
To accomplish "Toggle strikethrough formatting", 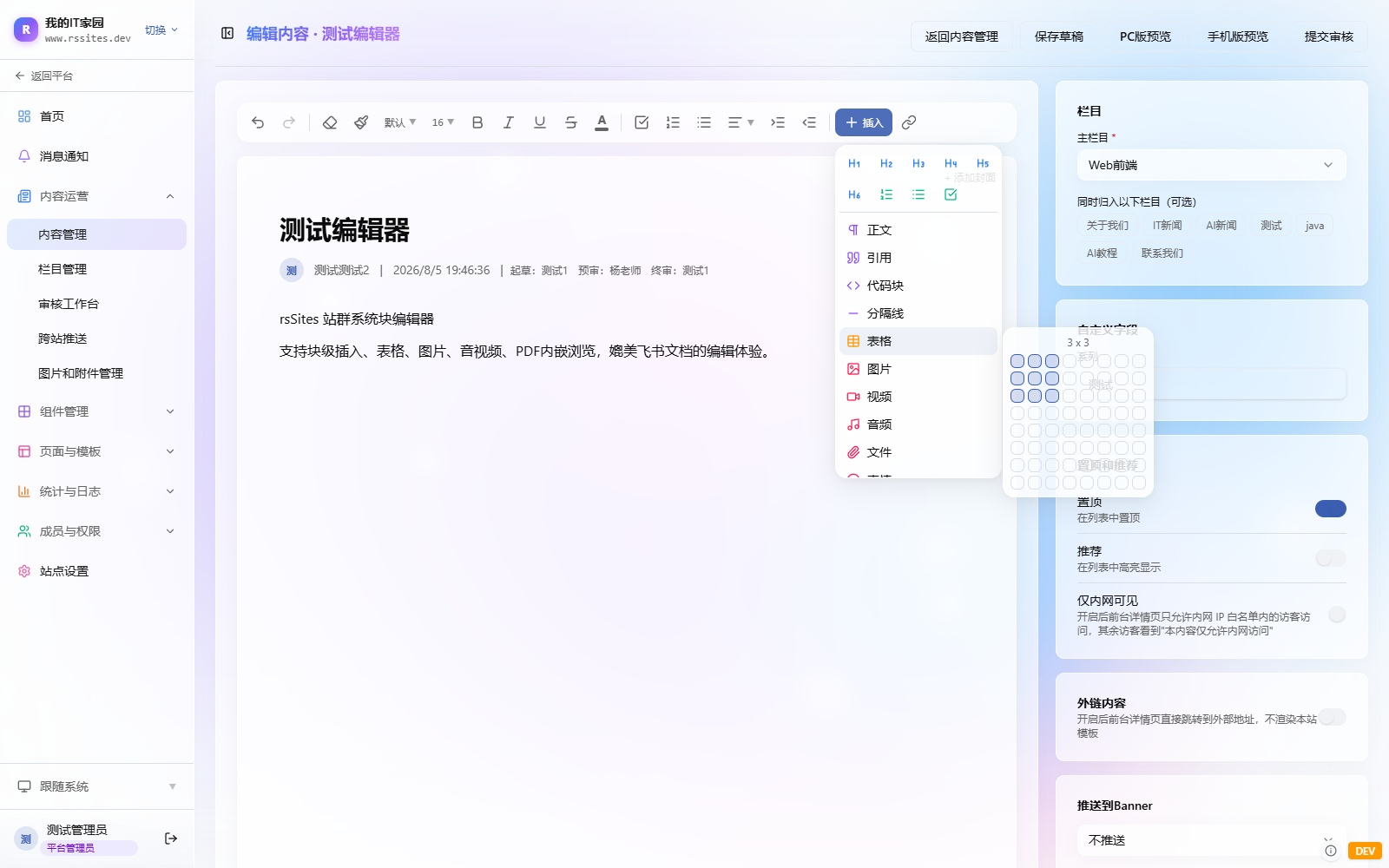I will [x=571, y=122].
